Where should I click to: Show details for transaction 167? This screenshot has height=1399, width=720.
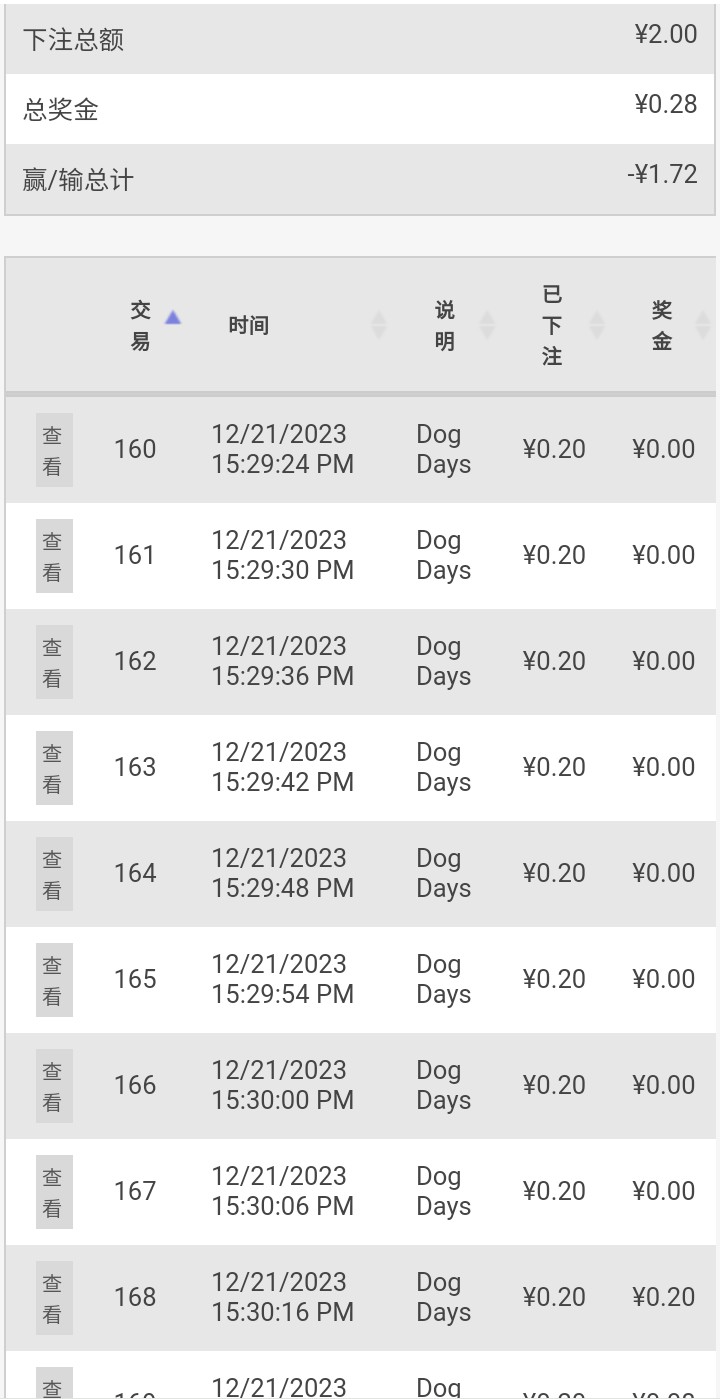click(x=54, y=1192)
